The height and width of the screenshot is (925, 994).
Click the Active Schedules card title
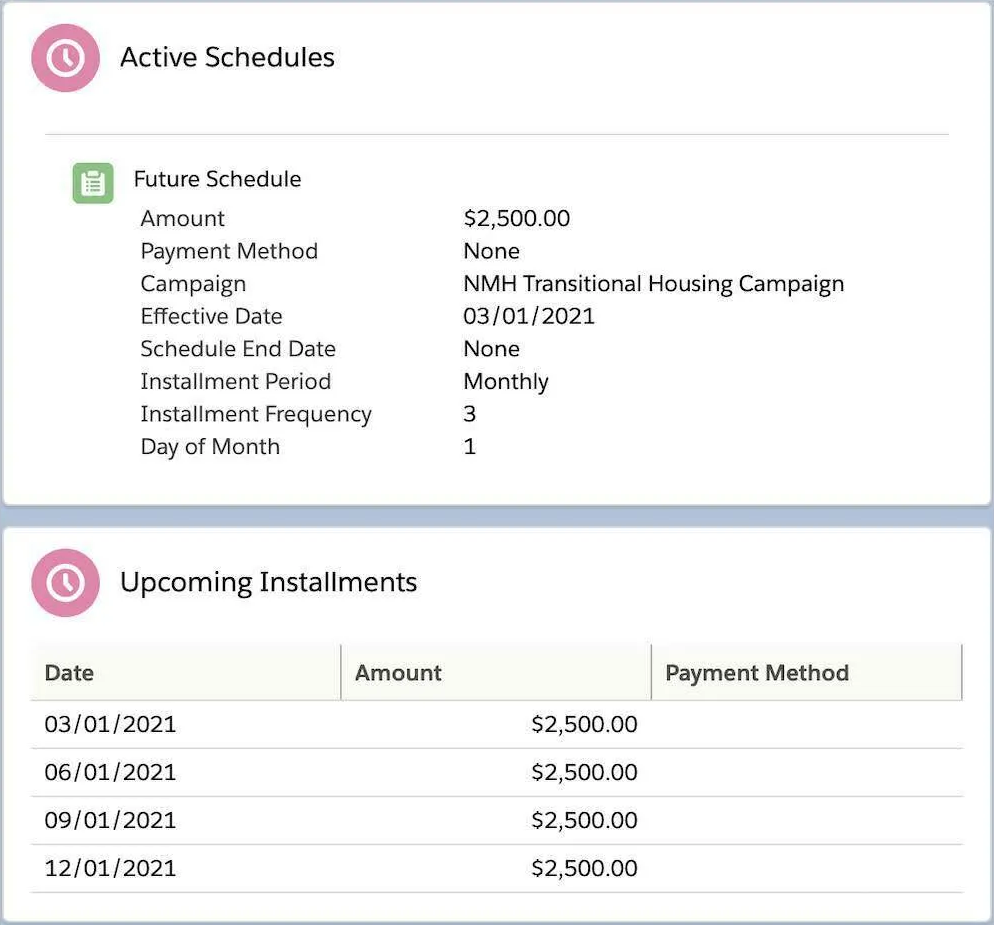tap(227, 58)
